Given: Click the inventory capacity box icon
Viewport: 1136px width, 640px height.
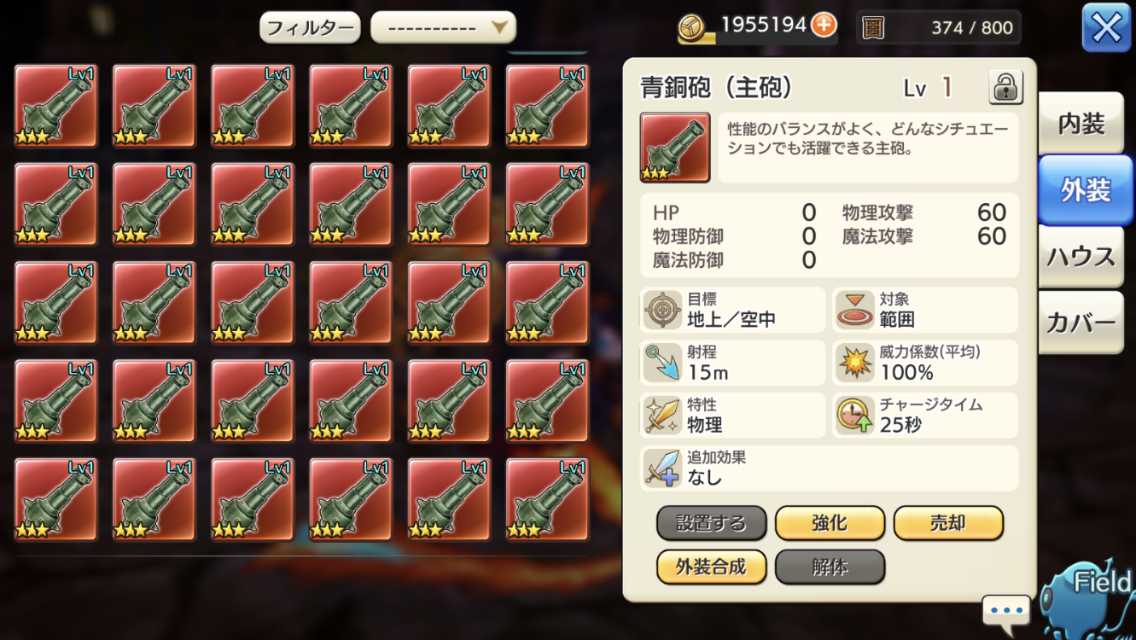Looking at the screenshot, I should pyautogui.click(x=873, y=28).
